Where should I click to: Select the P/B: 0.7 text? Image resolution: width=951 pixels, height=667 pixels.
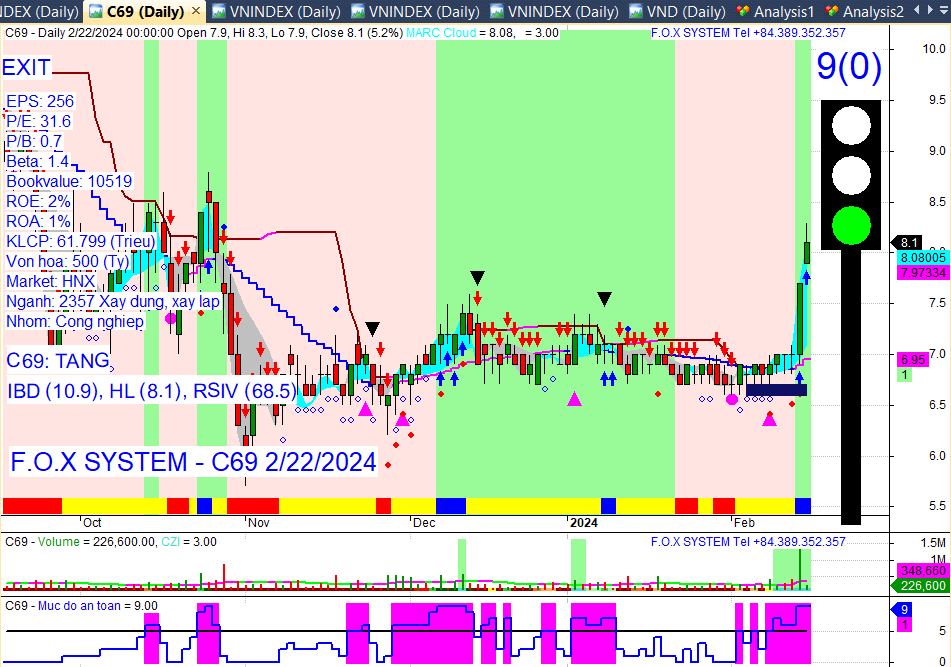coord(34,141)
